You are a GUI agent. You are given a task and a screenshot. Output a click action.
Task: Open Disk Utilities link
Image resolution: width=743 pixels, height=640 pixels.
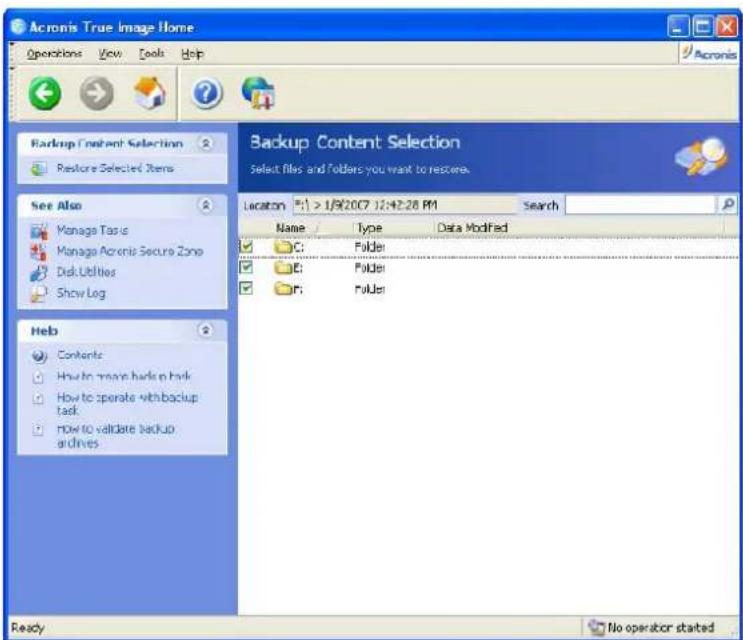[86, 272]
